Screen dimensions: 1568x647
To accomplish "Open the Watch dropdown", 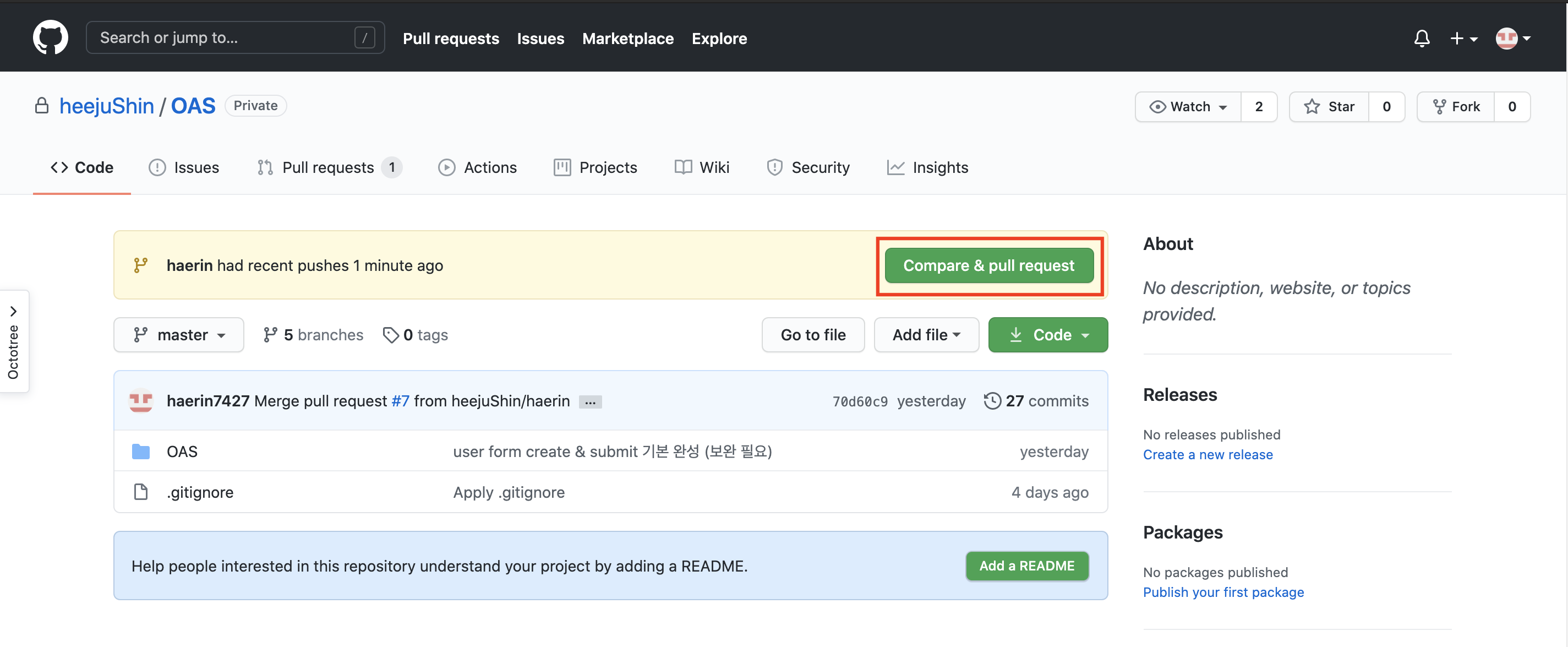I will pyautogui.click(x=1188, y=107).
